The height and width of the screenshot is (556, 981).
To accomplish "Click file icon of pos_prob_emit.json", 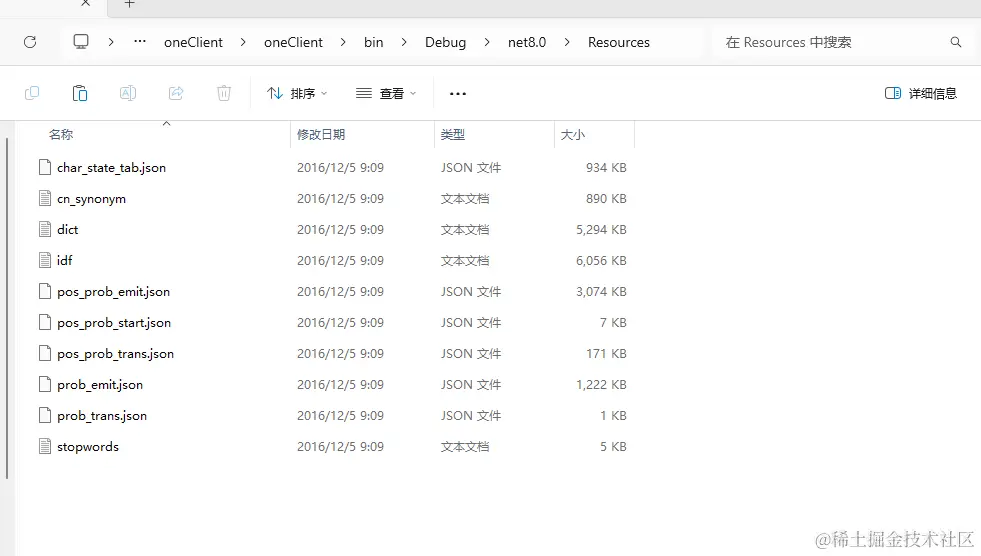I will tap(44, 291).
